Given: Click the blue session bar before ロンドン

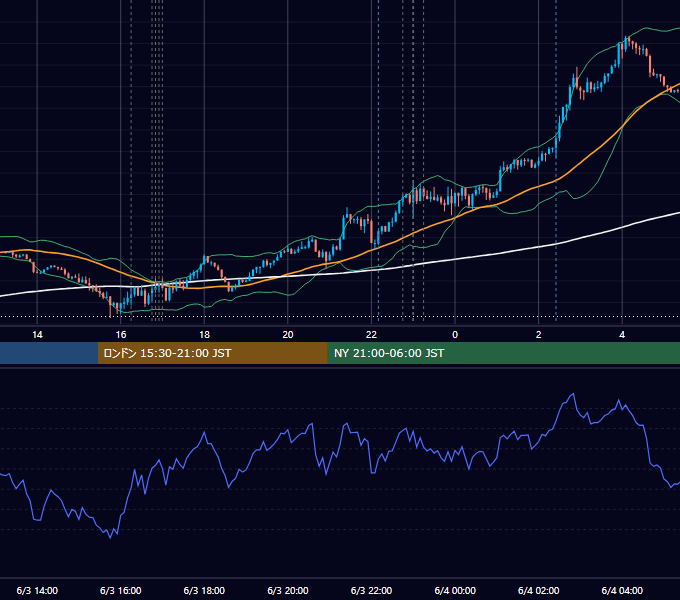Looking at the screenshot, I should coord(49,353).
